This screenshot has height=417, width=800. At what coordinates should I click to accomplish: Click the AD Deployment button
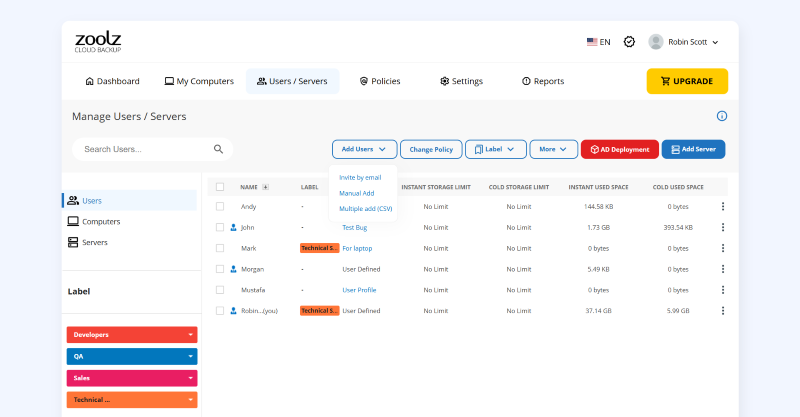click(619, 149)
